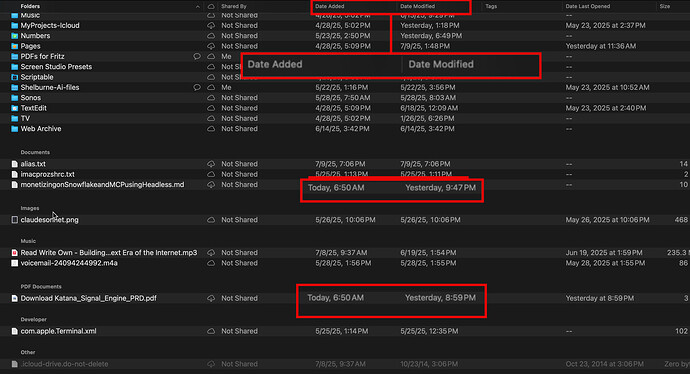Sort by the Folders name column header
The image size is (690, 374).
point(30,6)
